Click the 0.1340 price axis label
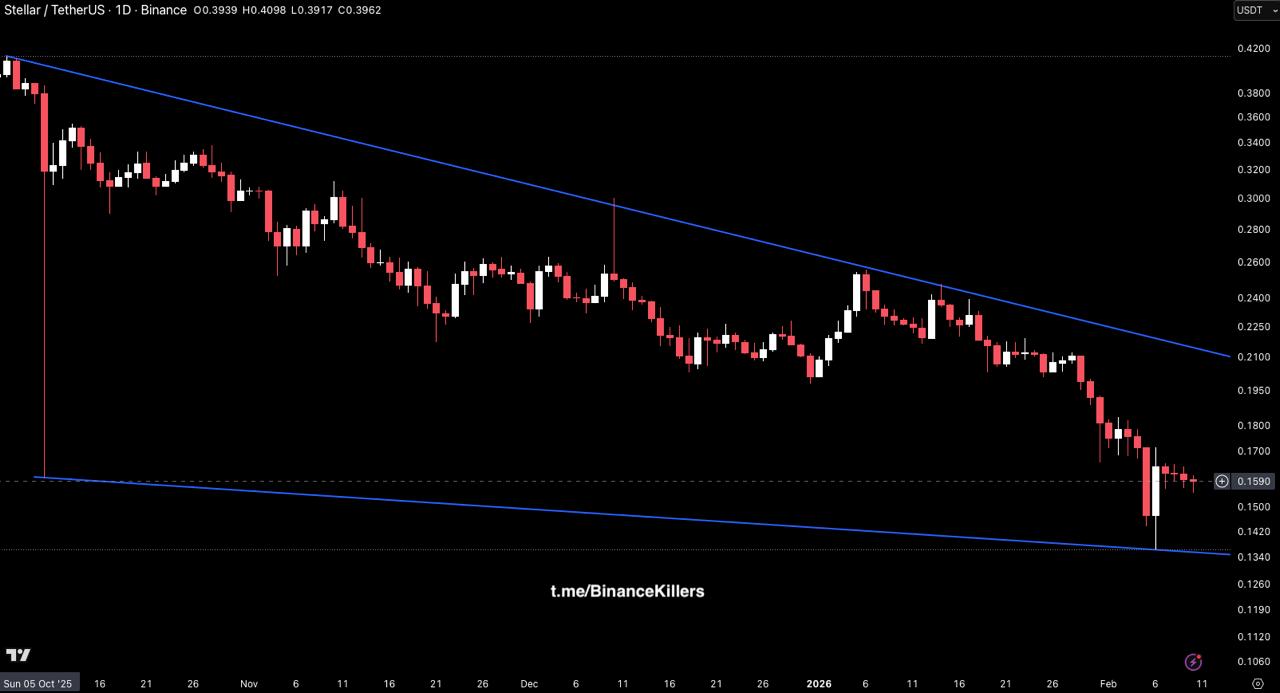Viewport: 1280px width, 693px height. pos(1254,557)
